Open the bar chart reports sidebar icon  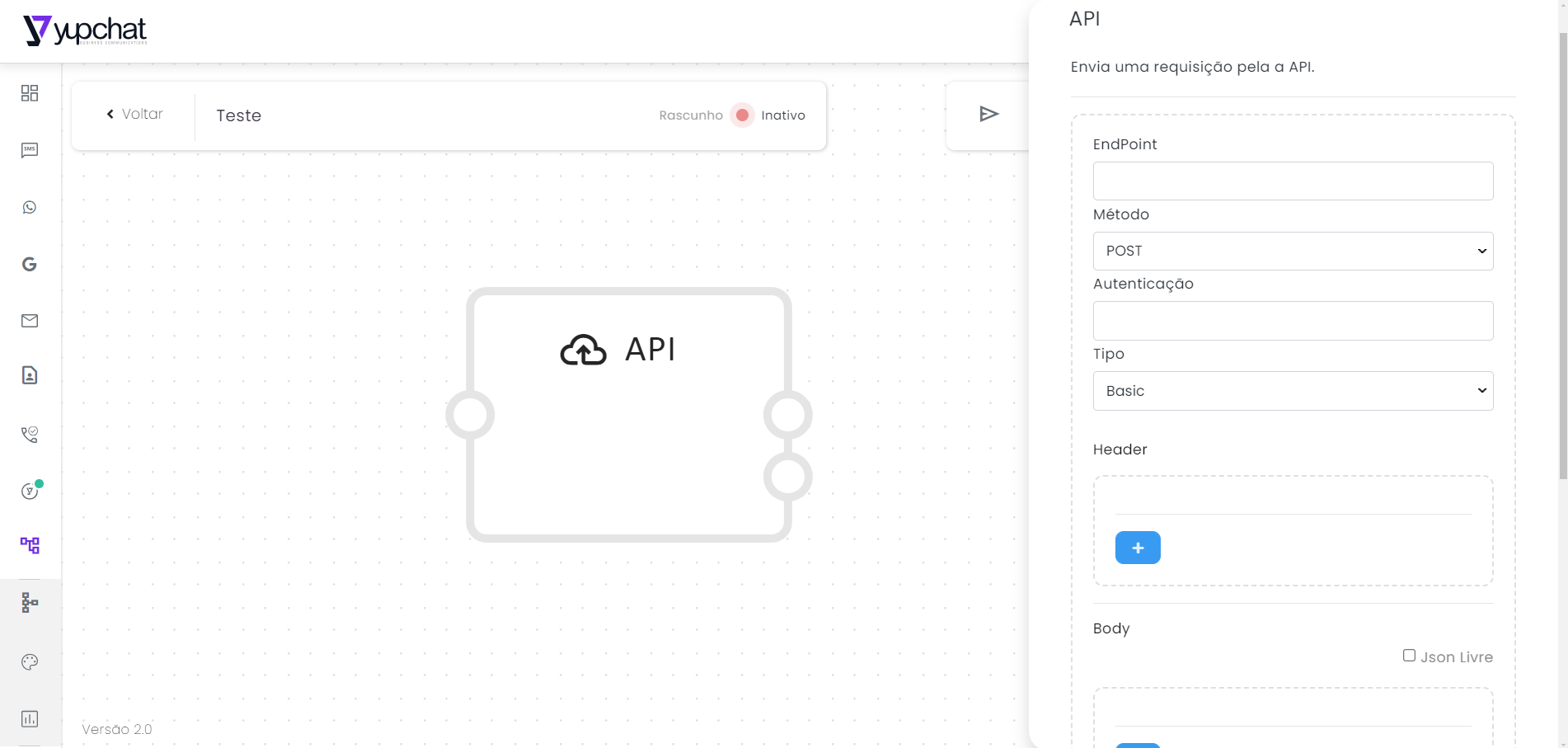(30, 718)
